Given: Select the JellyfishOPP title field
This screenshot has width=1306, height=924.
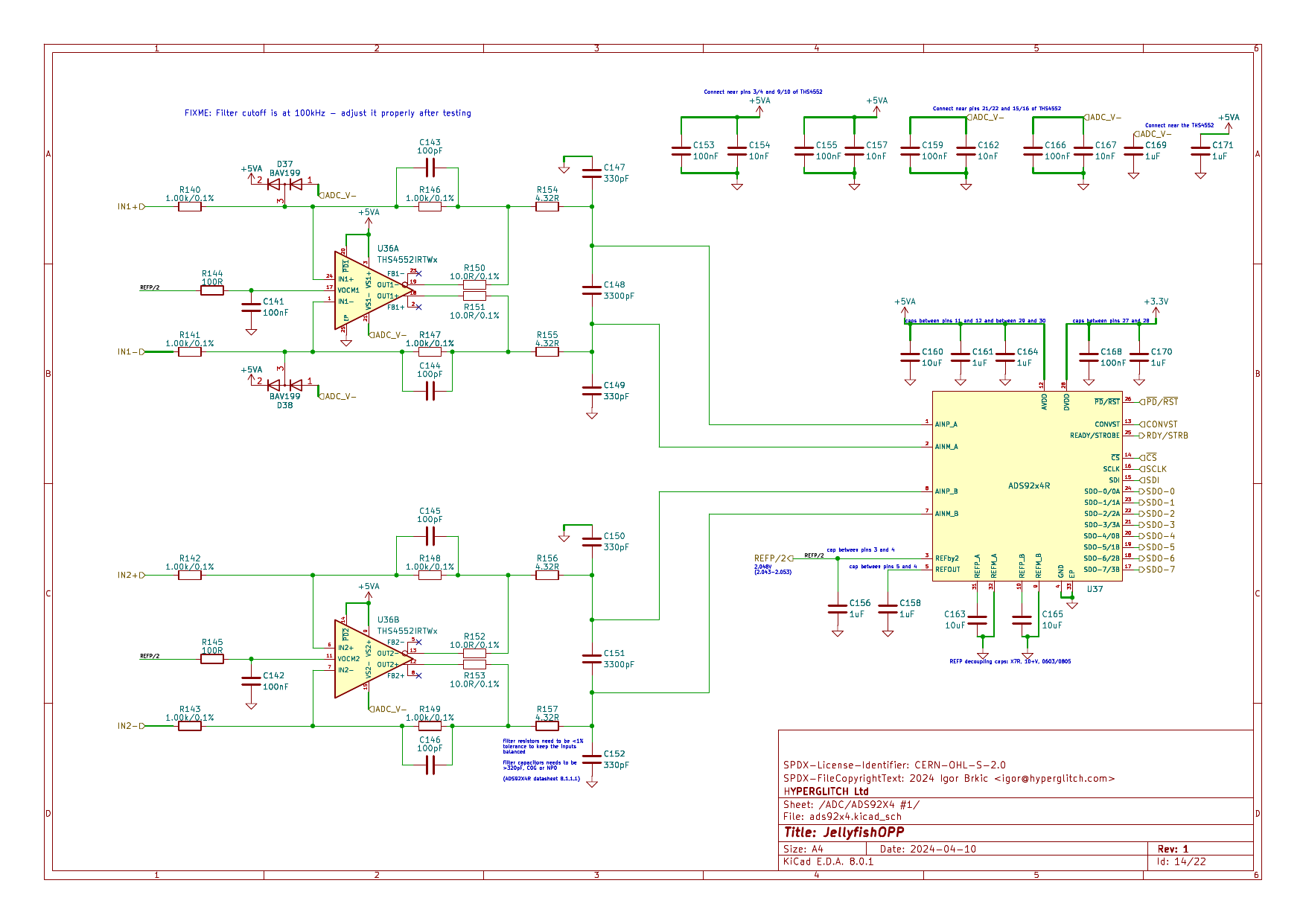Looking at the screenshot, I should (x=844, y=832).
